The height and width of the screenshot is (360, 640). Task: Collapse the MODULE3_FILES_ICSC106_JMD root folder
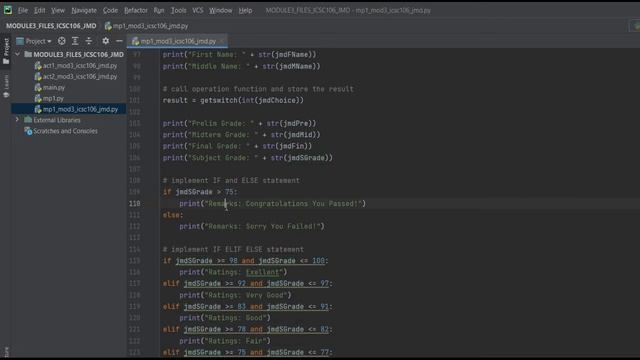[17, 54]
